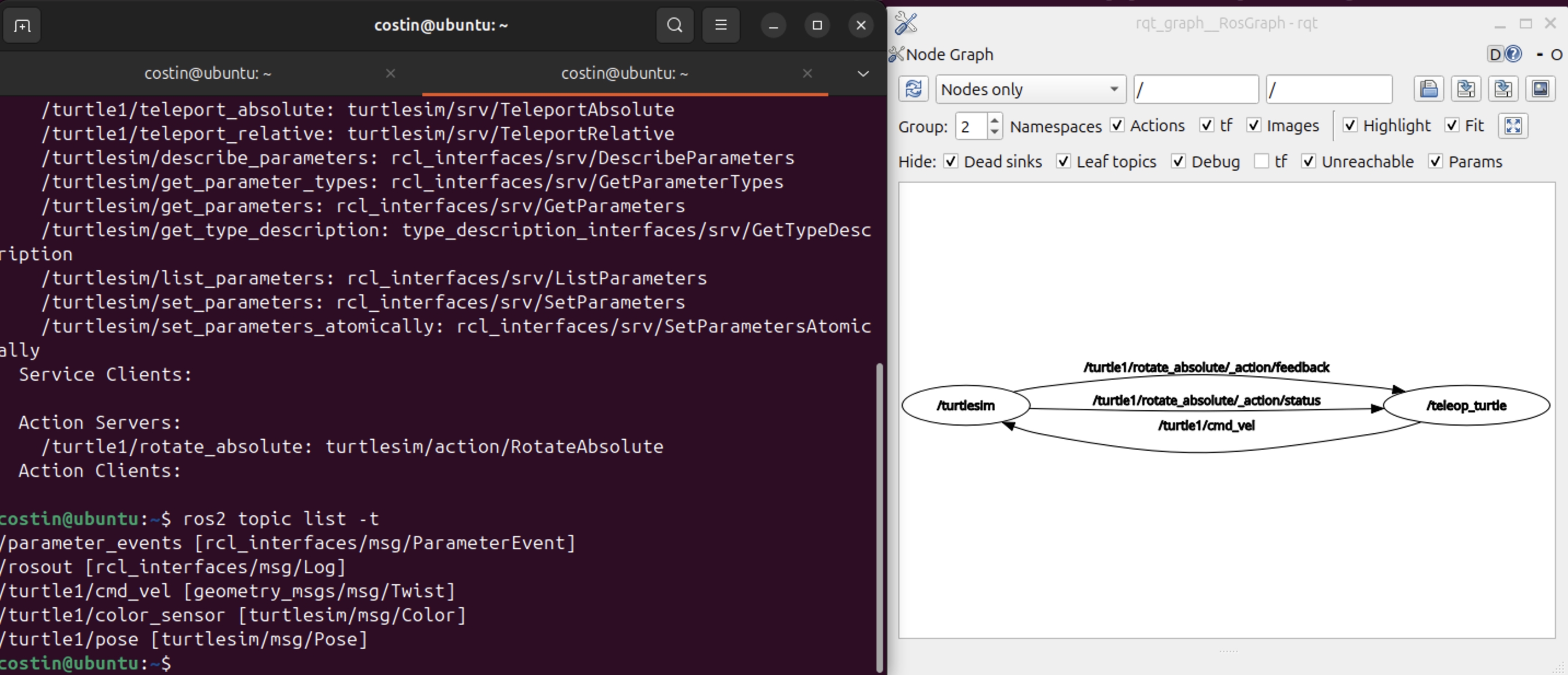Switch to the first costin@ubuntu terminal tab
1568x675 pixels.
pos(207,74)
